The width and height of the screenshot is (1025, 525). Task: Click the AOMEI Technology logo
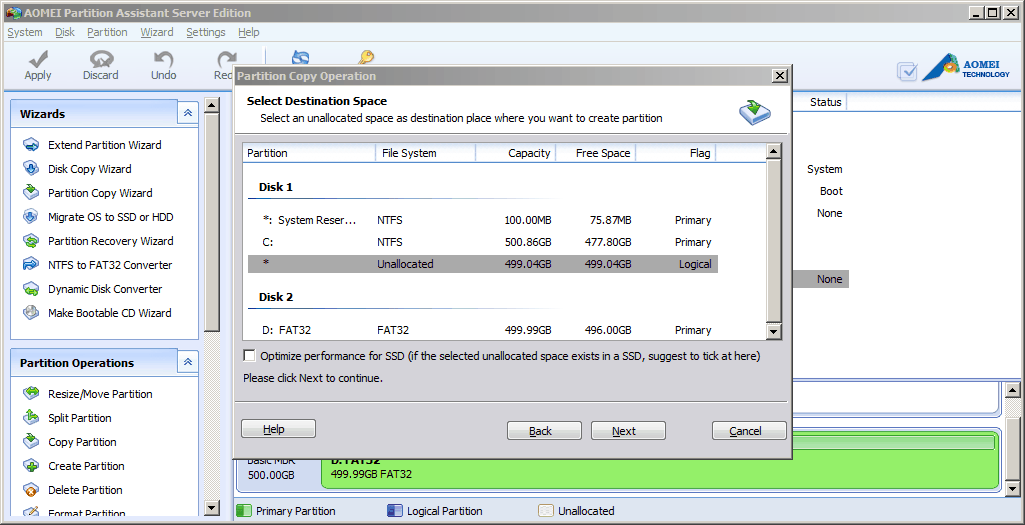point(966,68)
